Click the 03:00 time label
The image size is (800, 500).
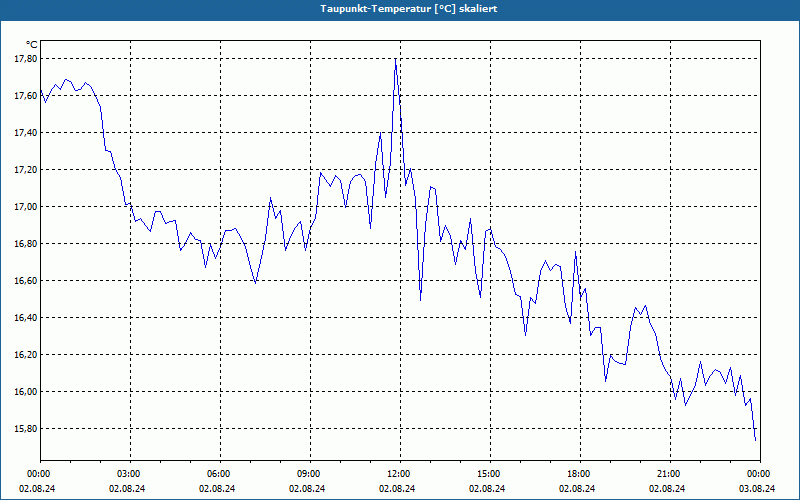[131, 474]
